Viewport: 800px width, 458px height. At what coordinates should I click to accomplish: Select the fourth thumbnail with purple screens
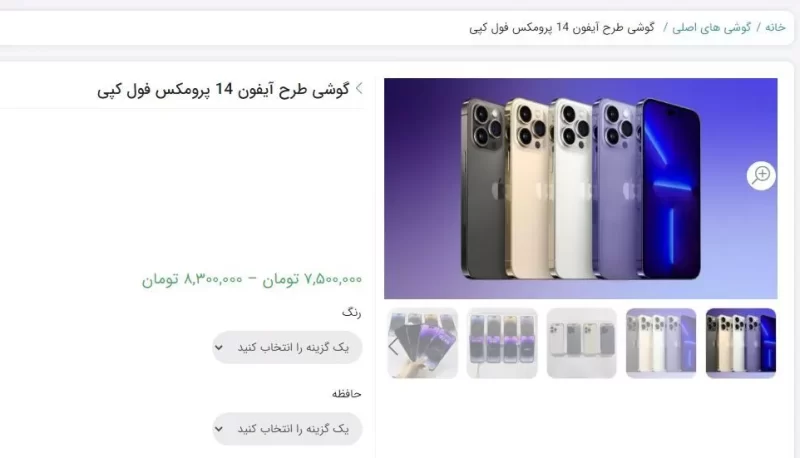(x=502, y=343)
